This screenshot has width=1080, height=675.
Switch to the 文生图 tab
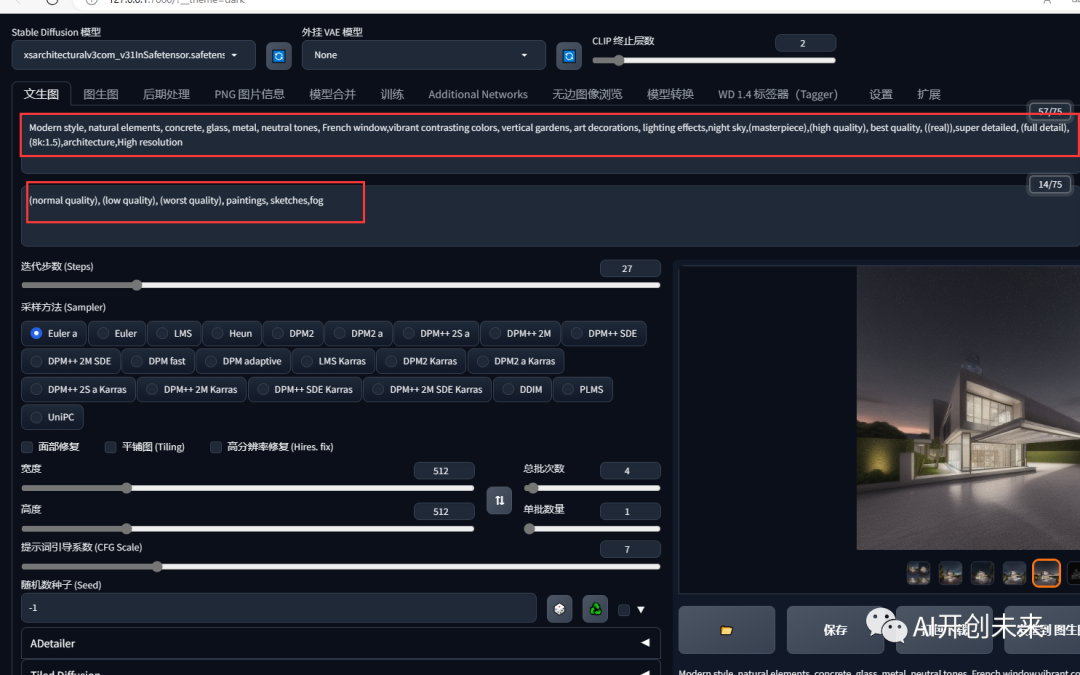[41, 94]
